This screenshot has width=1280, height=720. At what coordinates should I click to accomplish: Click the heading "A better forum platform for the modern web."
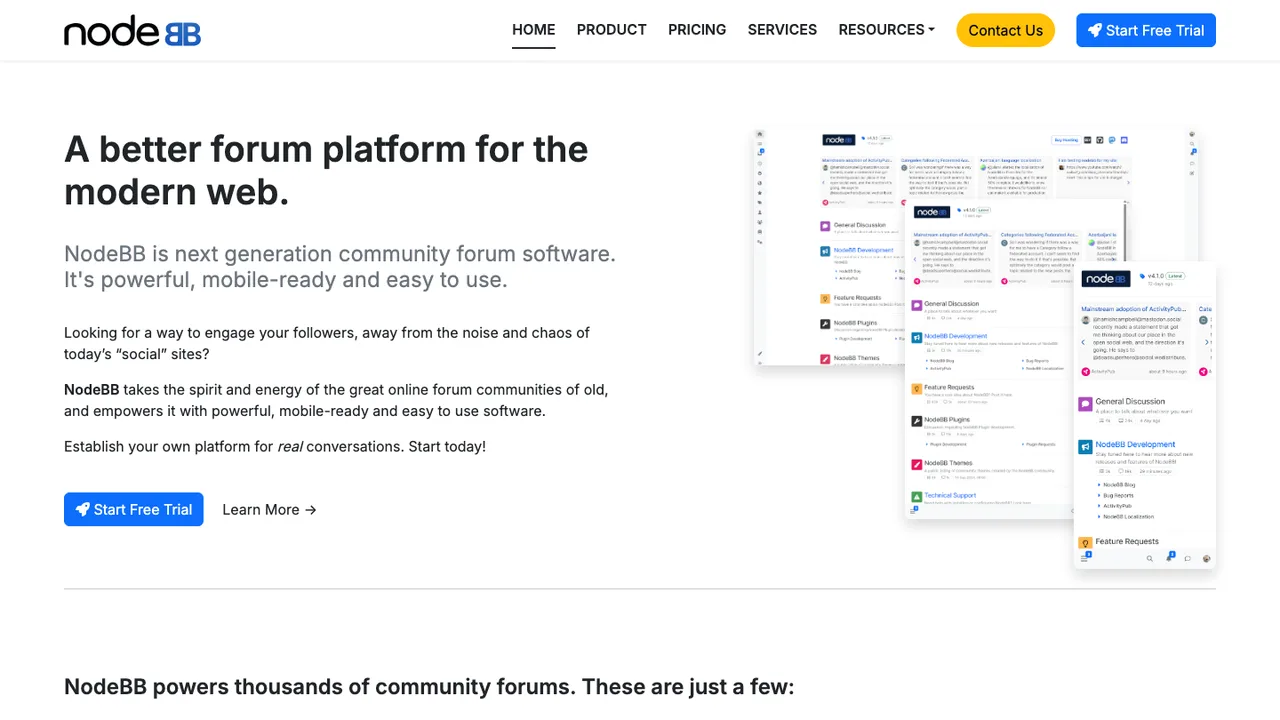tap(326, 170)
